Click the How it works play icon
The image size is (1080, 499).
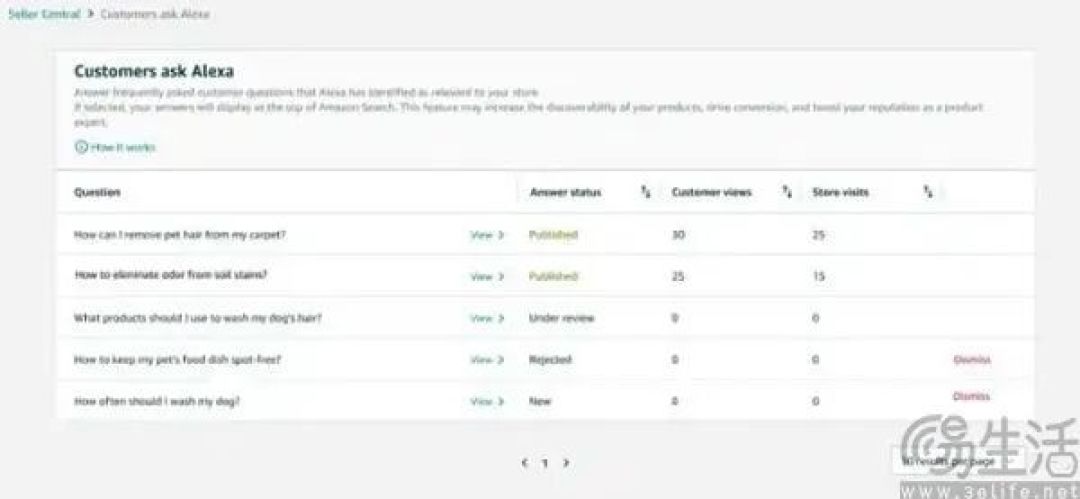[81, 147]
